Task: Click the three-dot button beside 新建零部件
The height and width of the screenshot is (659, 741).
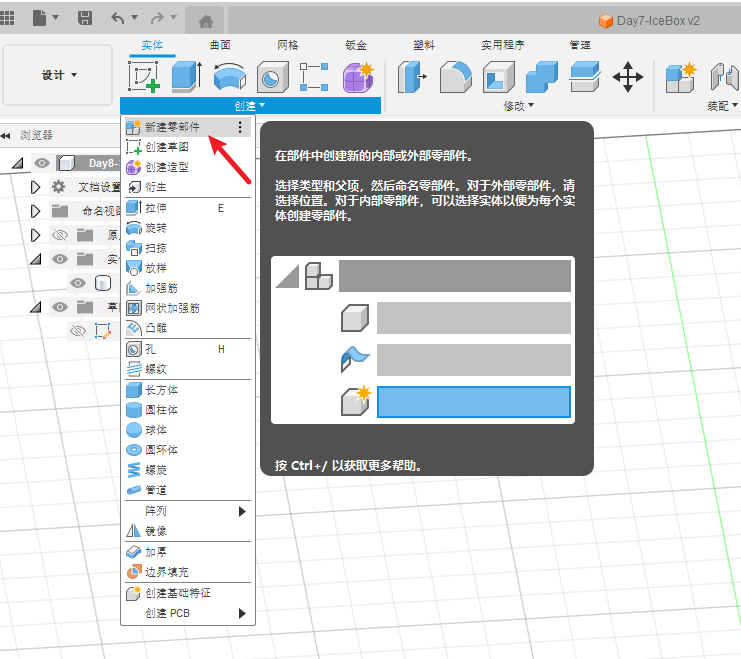Action: 240,127
